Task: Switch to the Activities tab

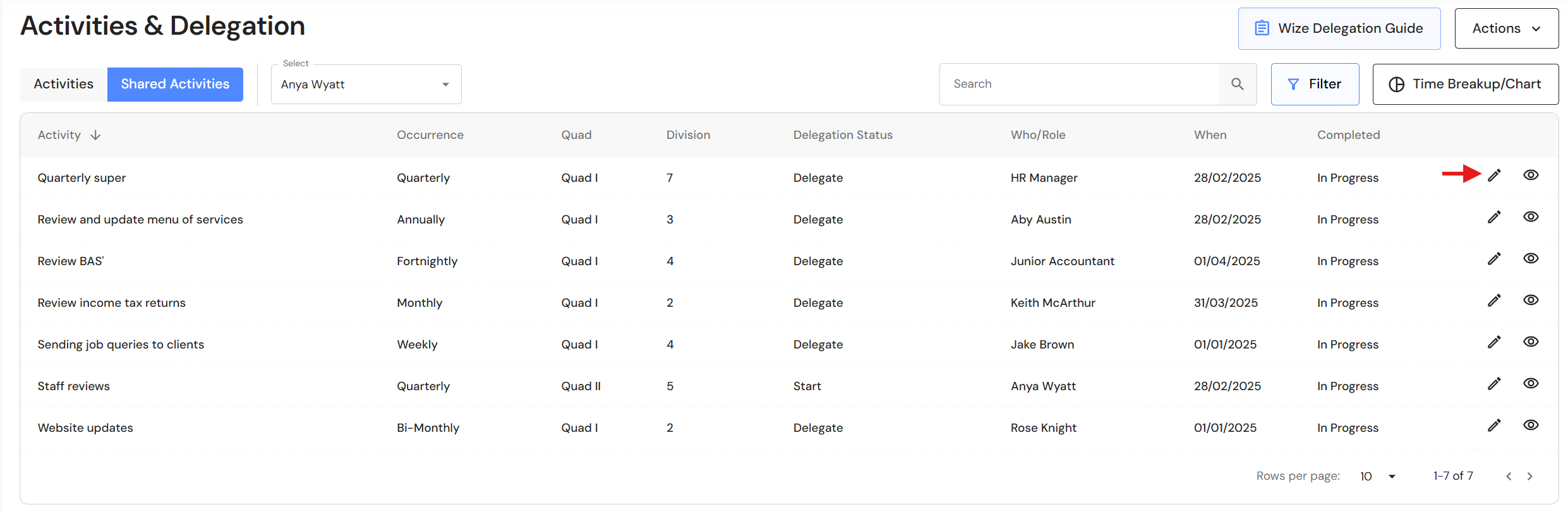Action: tap(63, 85)
